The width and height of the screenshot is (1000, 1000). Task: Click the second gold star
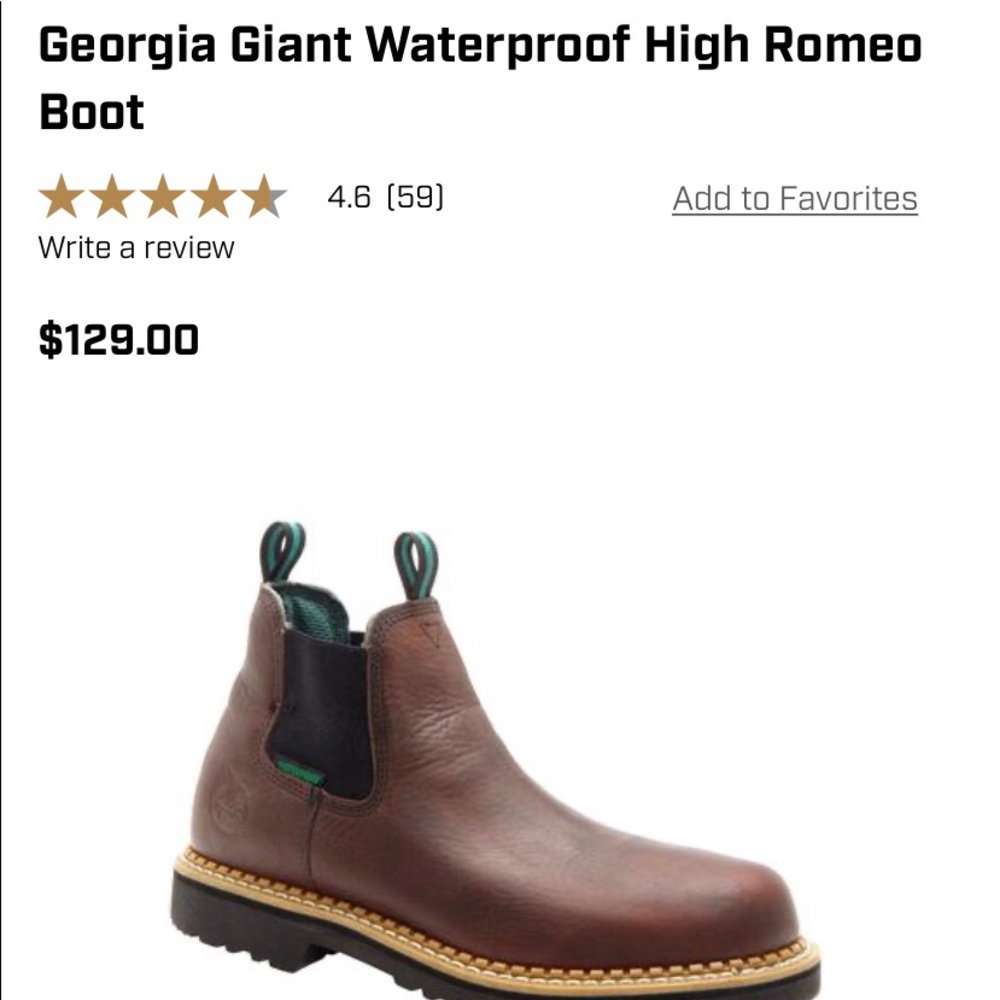110,195
